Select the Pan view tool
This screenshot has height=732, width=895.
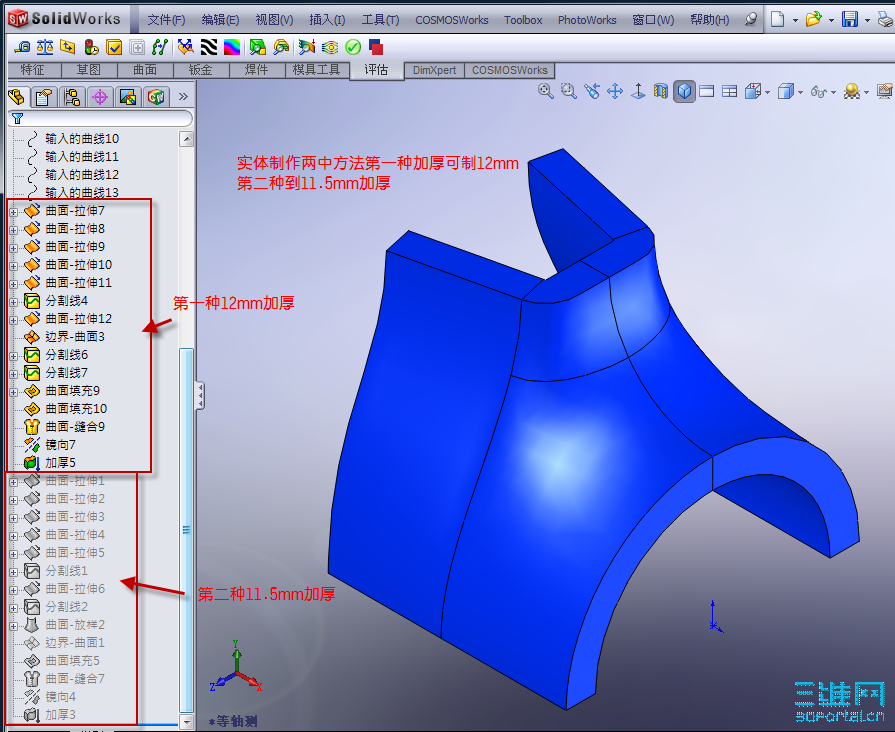pyautogui.click(x=615, y=91)
